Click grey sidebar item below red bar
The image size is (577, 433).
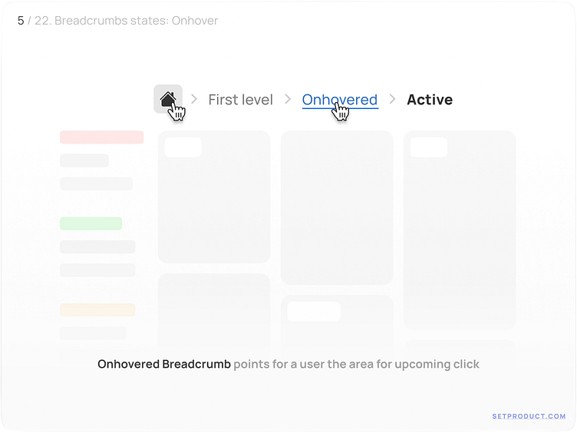coord(84,160)
